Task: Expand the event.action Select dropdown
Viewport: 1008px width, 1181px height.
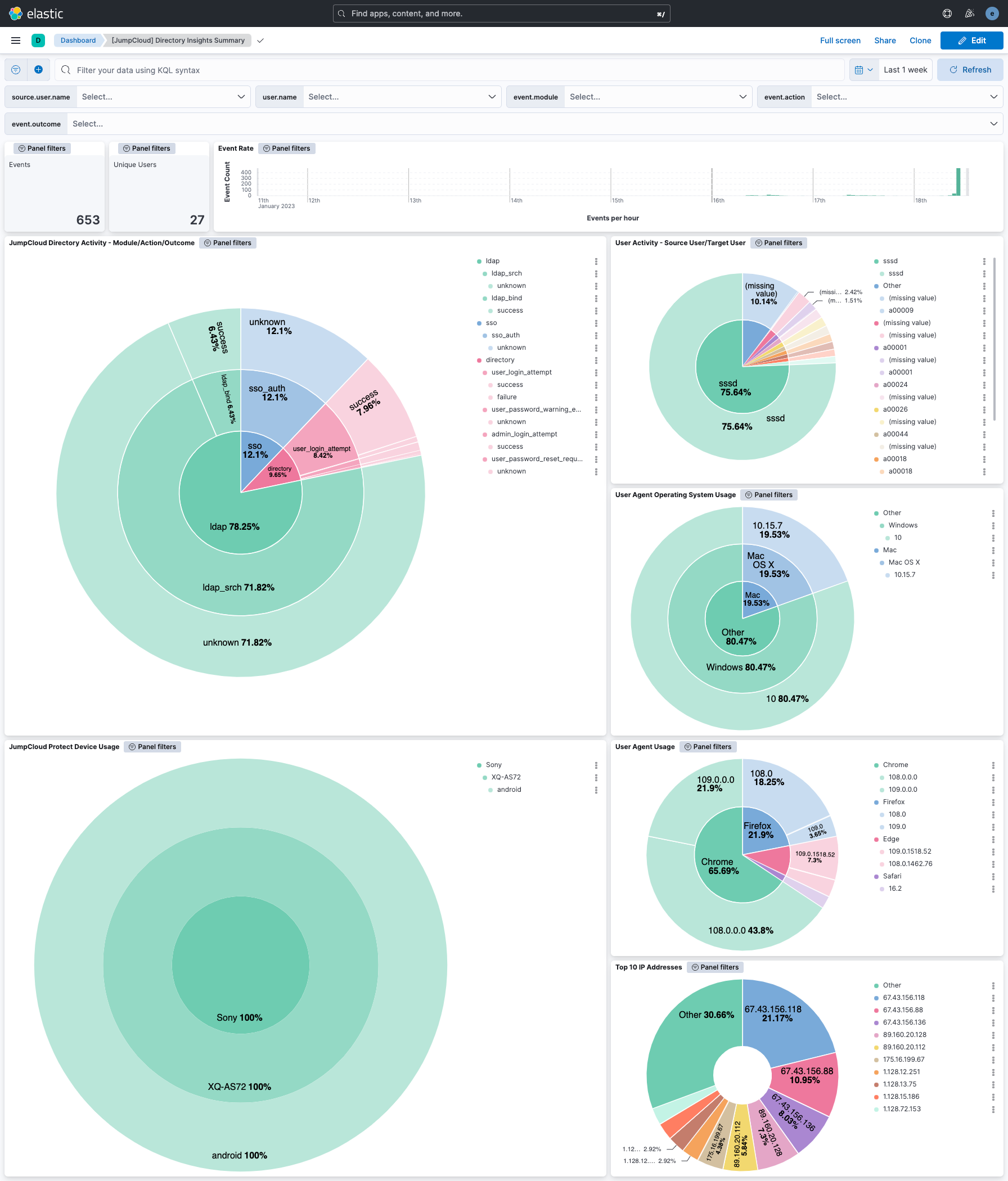Action: (x=907, y=96)
